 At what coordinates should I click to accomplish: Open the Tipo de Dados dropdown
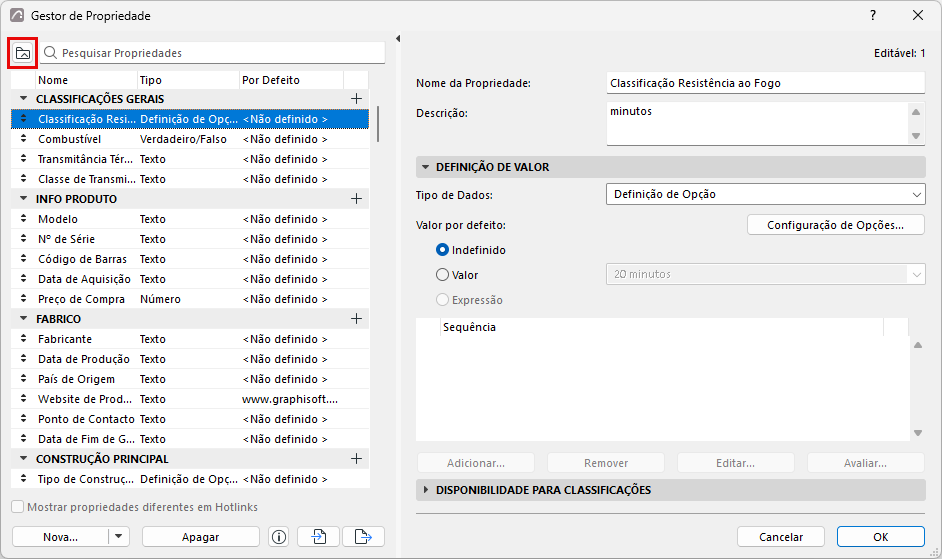[x=765, y=194]
